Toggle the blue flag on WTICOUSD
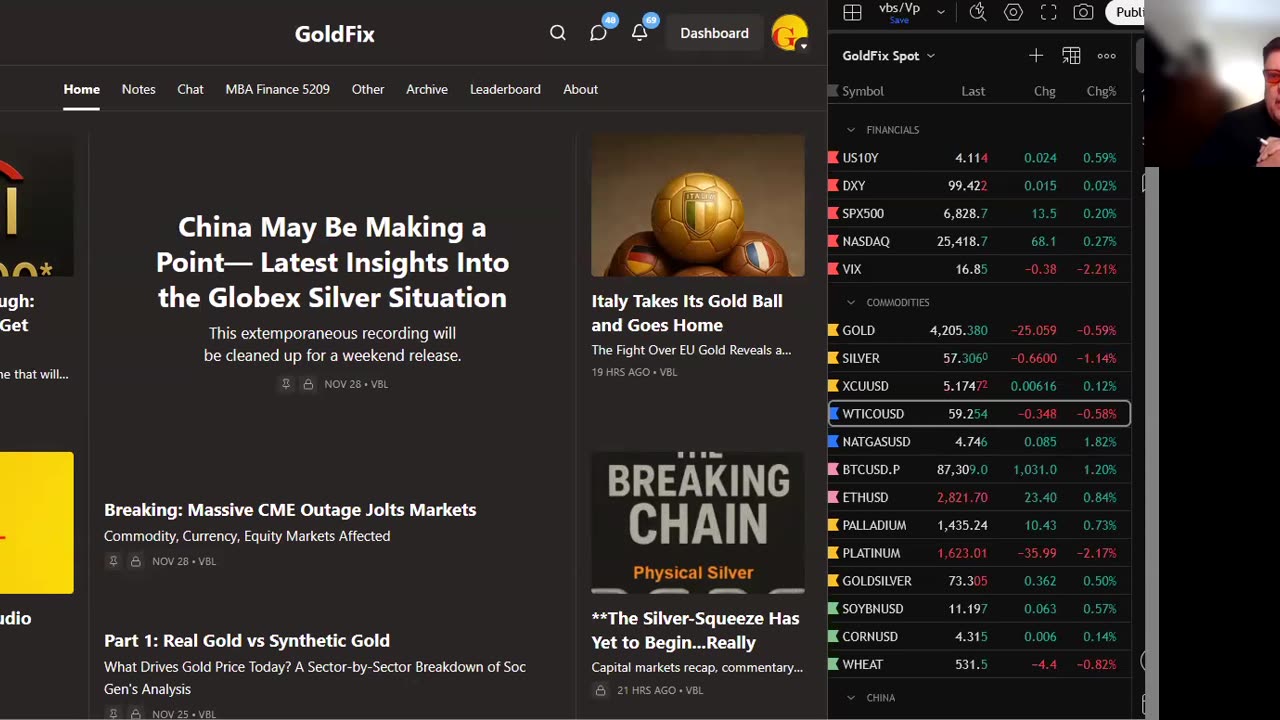 (834, 414)
